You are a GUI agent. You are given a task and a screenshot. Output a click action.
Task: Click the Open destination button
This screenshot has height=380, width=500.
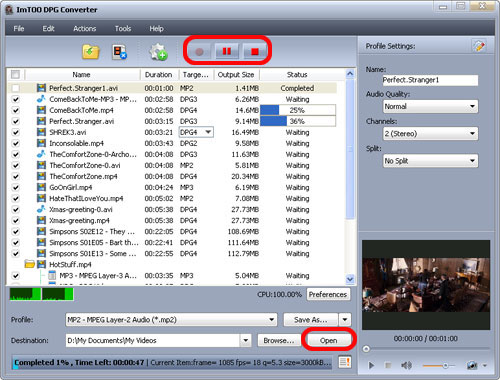click(329, 340)
